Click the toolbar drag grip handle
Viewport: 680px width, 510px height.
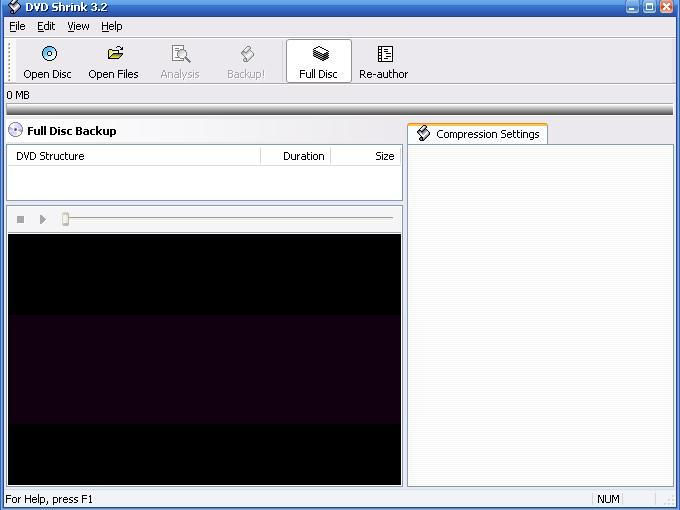(10, 61)
